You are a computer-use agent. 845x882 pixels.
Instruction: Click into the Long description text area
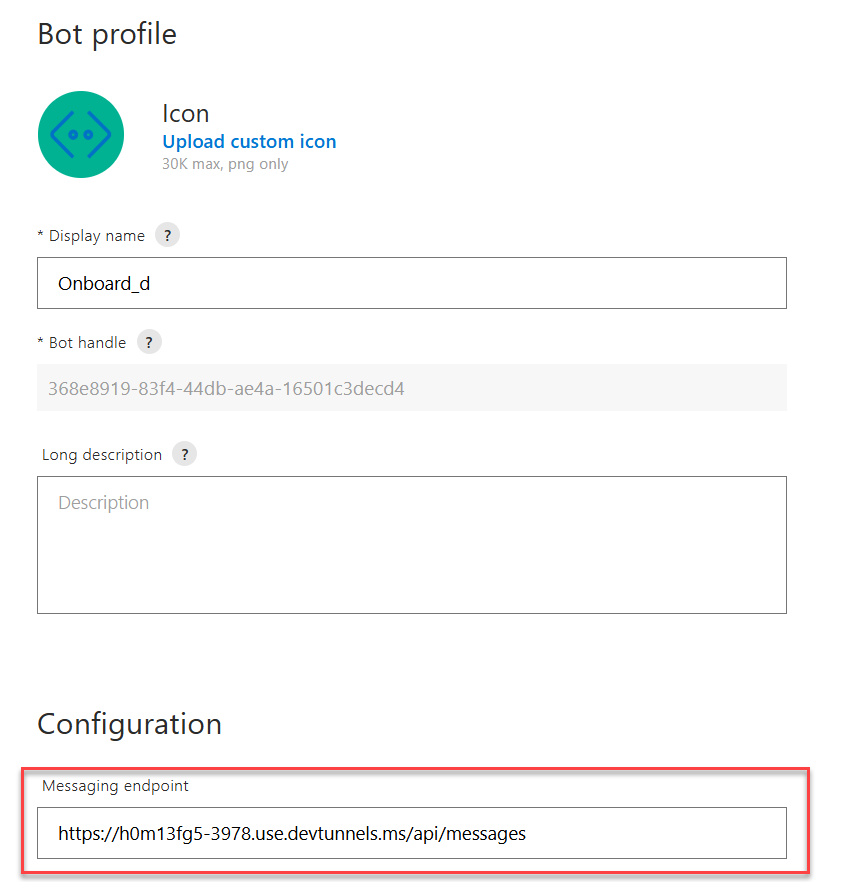pyautogui.click(x=412, y=544)
